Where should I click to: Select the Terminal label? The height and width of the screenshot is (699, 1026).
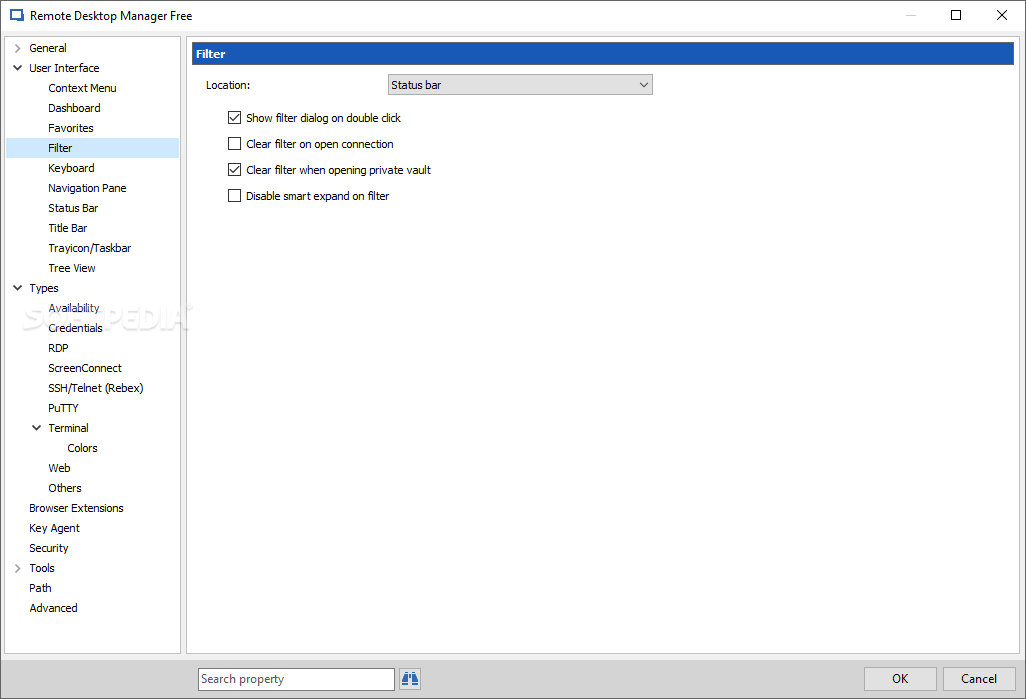(x=68, y=428)
